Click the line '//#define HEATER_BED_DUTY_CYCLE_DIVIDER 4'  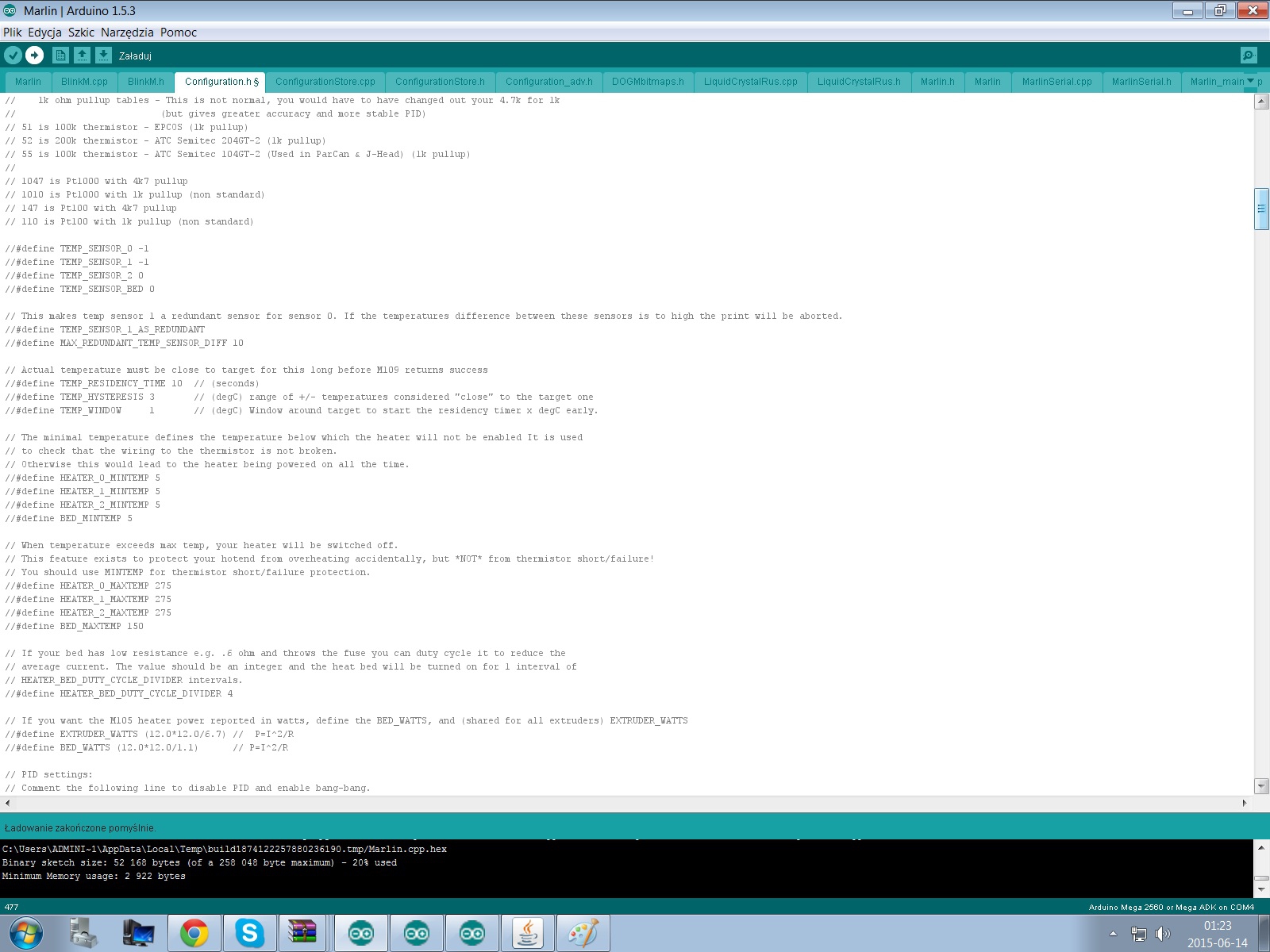pyautogui.click(x=119, y=693)
